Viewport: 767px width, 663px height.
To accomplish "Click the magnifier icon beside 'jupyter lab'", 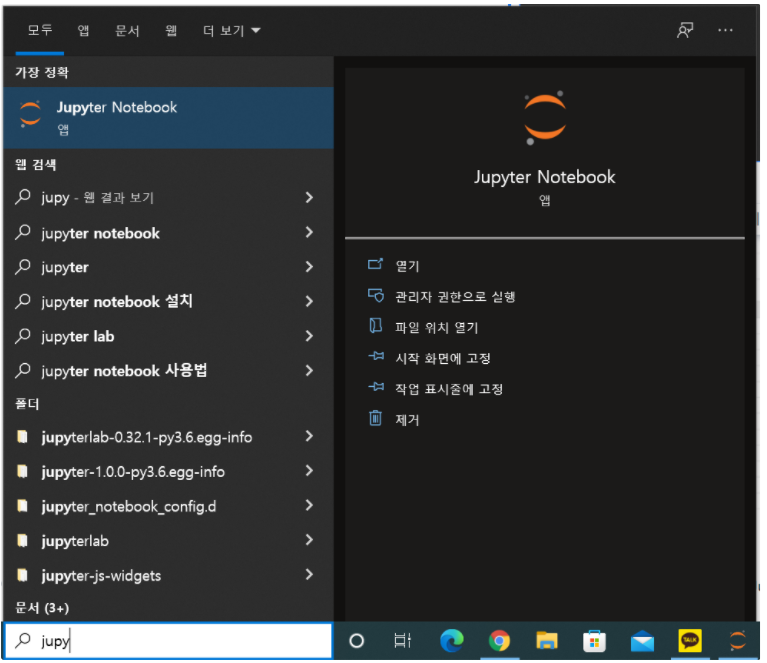I will point(23,336).
